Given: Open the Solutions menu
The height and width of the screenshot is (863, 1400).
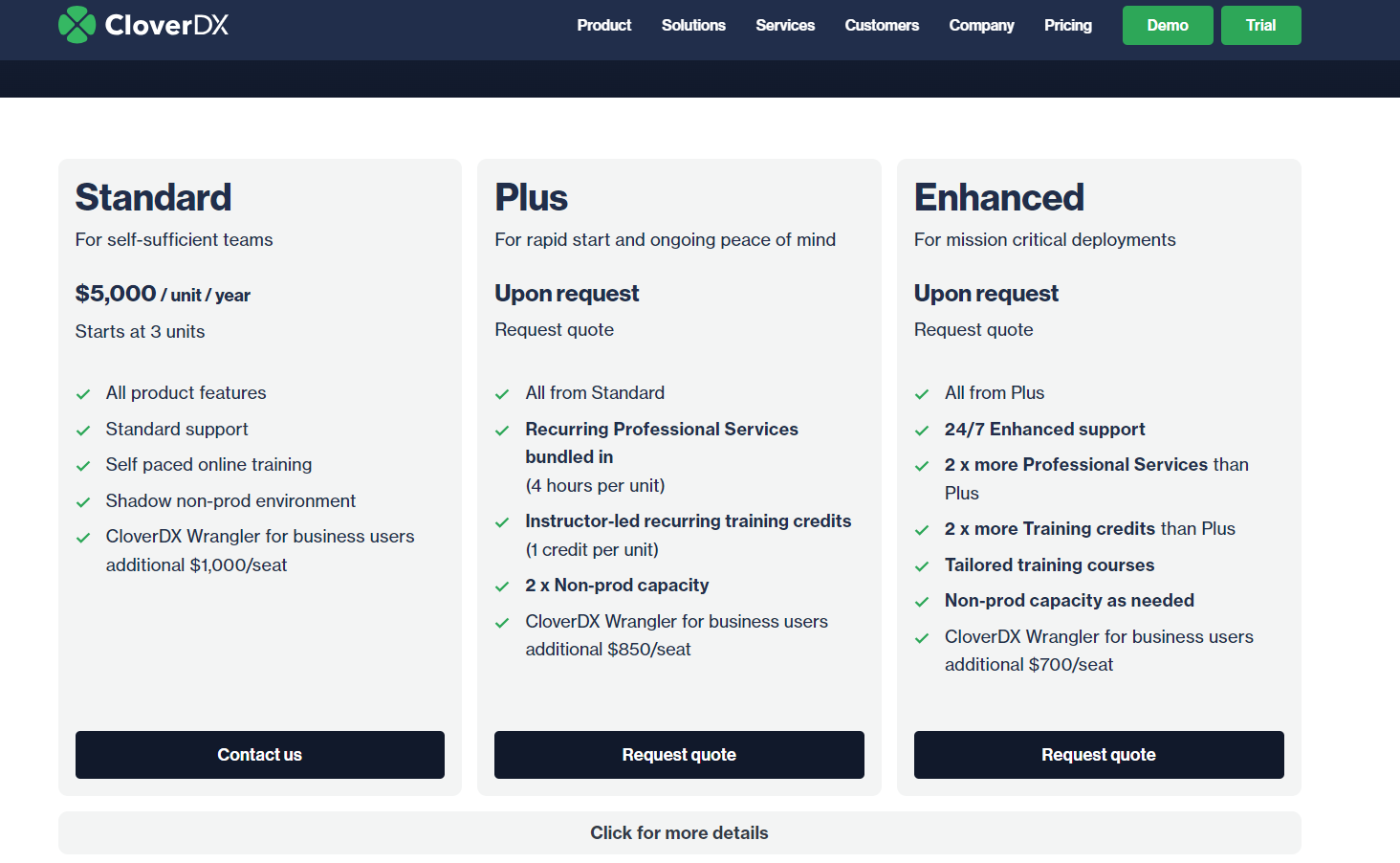Looking at the screenshot, I should [693, 26].
